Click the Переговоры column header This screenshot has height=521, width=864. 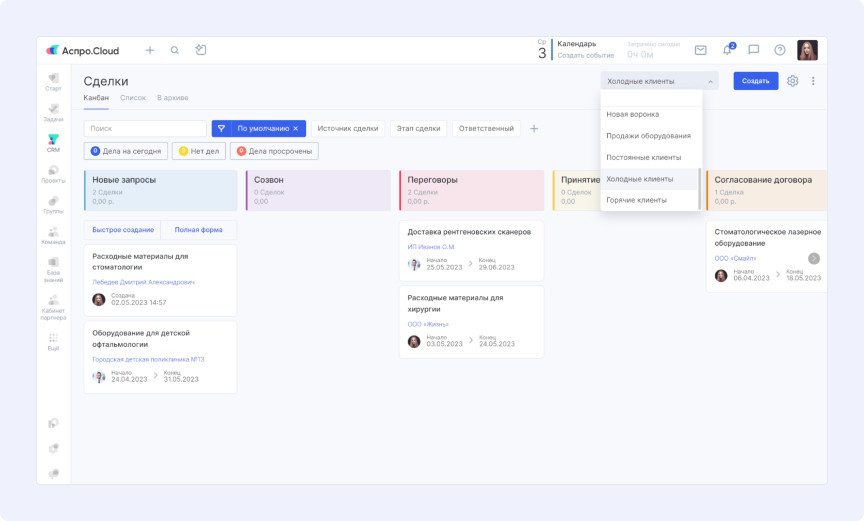(x=471, y=191)
